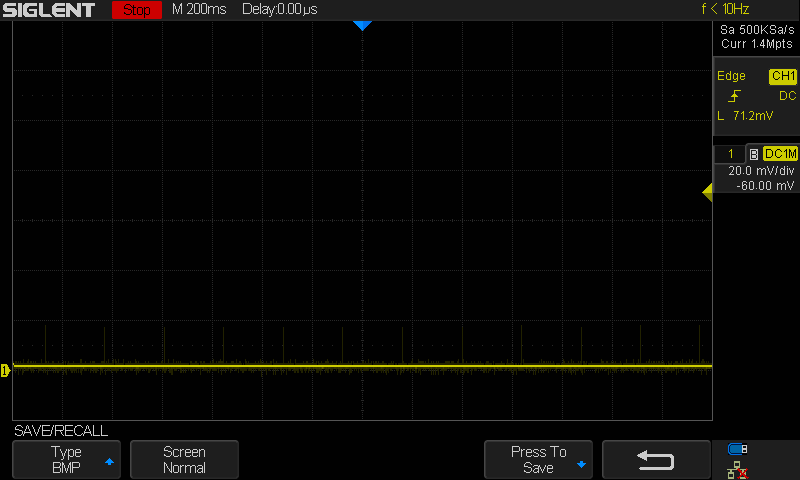Viewport: 800px width, 480px height.
Task: Click the Delay:0.00µs readout
Action: tap(280, 9)
